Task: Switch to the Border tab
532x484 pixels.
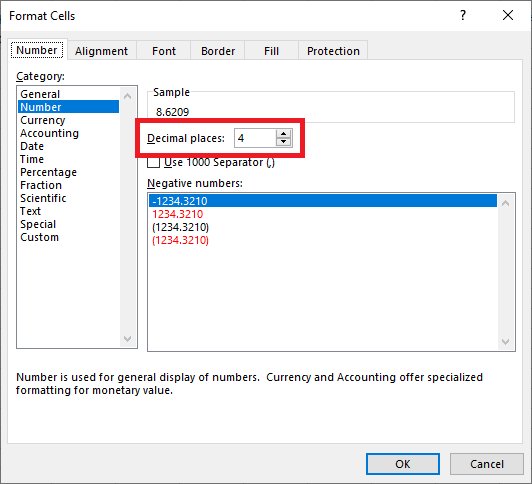Action: point(218,51)
